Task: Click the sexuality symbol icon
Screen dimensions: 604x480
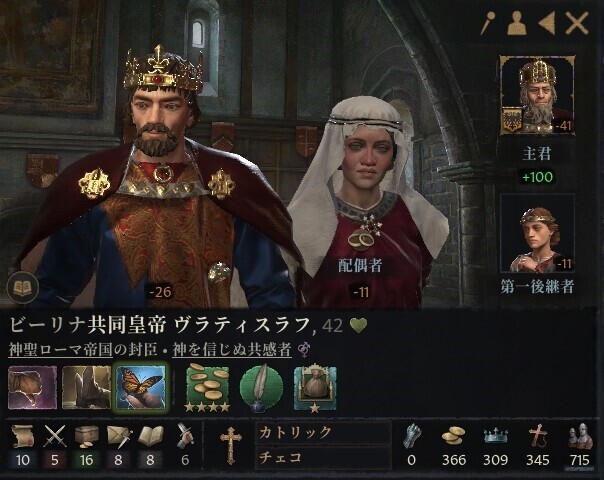Action: (304, 350)
